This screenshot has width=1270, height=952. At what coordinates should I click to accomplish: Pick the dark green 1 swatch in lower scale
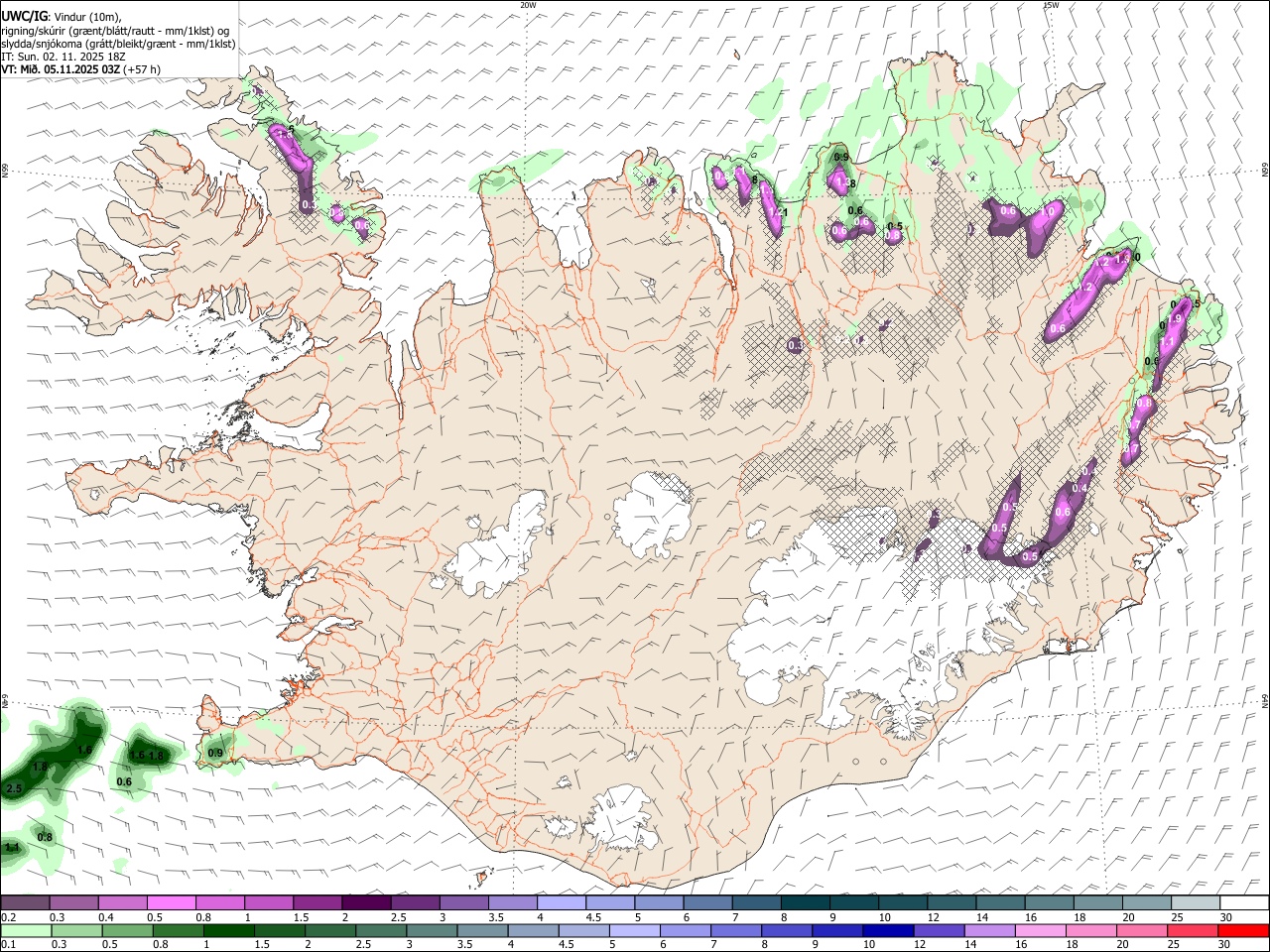(227, 931)
